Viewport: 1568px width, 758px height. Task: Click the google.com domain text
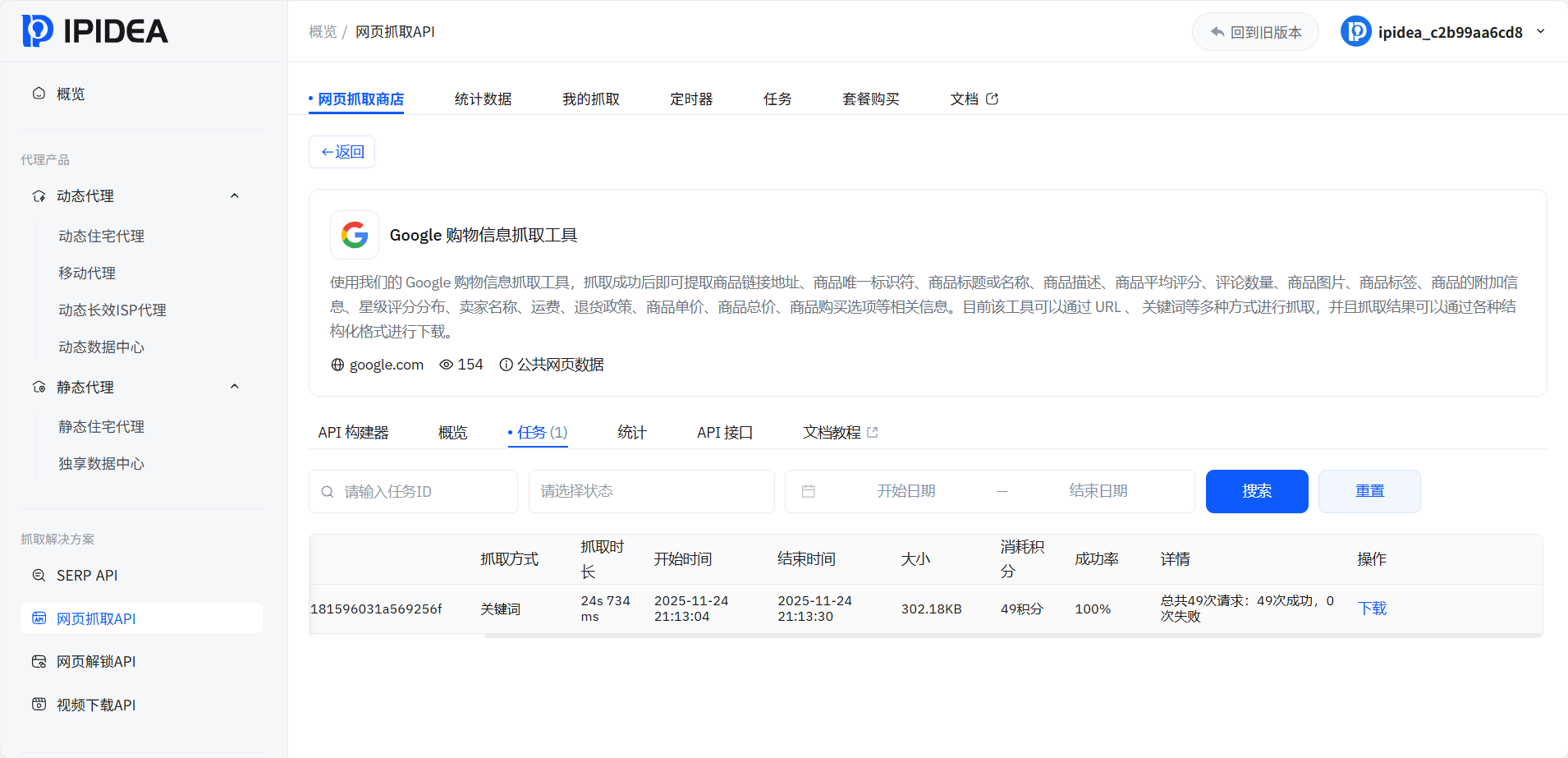click(387, 365)
